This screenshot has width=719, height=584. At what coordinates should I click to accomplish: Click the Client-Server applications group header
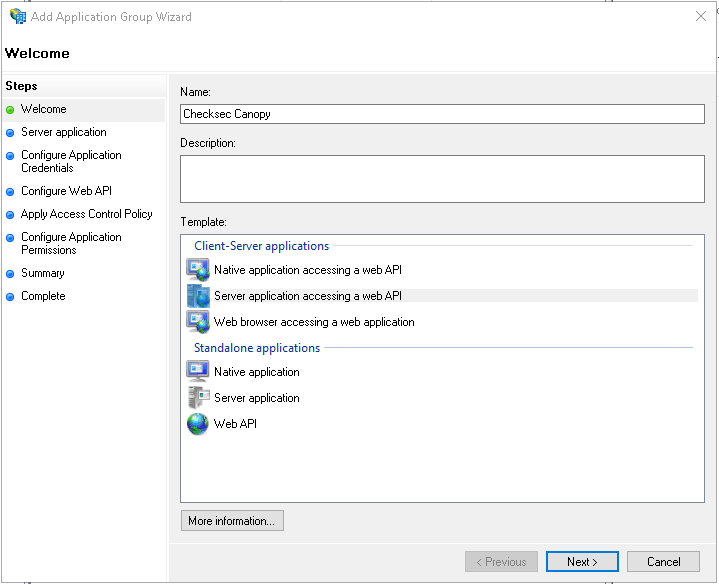click(x=261, y=246)
